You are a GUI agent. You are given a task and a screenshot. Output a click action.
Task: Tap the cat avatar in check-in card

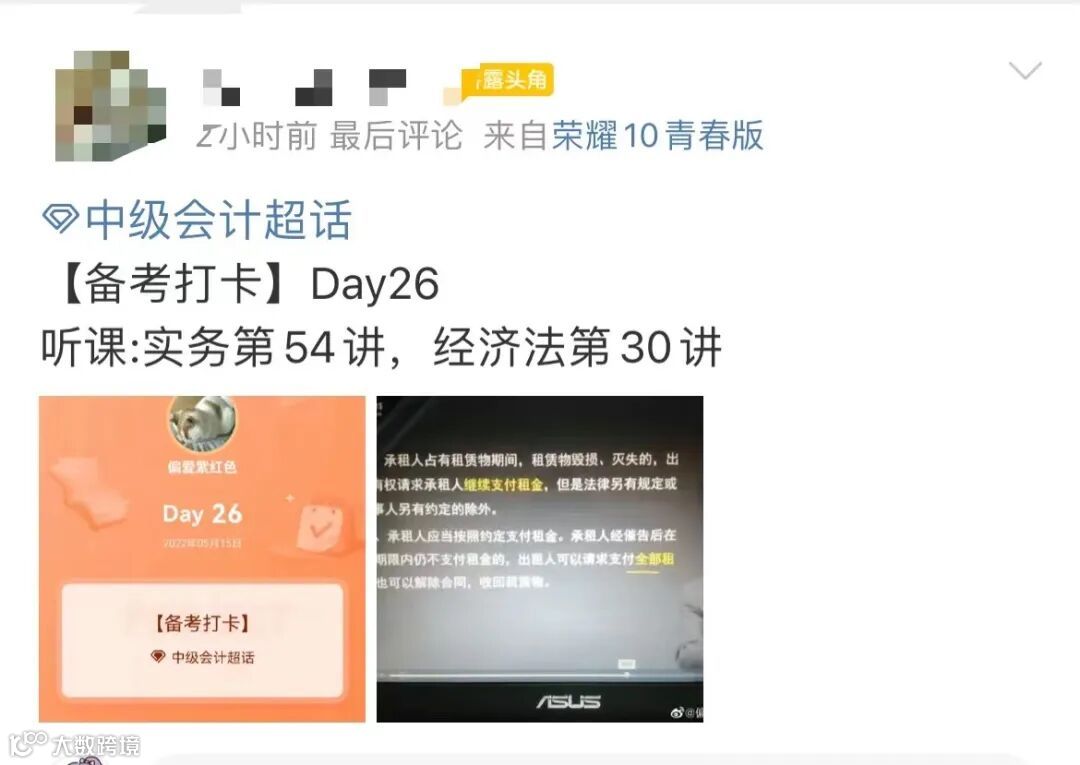[202, 423]
